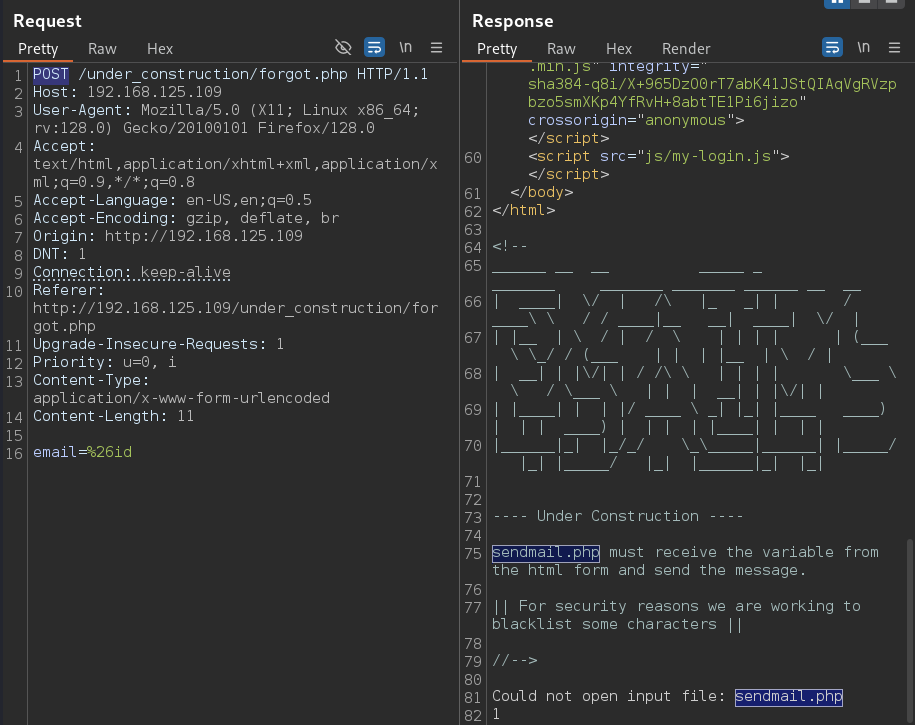Click the "Could not open input file:" text
915x725 pixels.
[x=608, y=696]
